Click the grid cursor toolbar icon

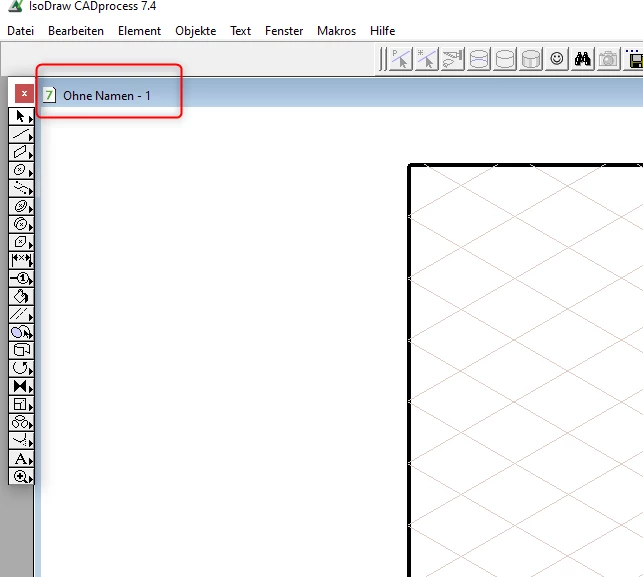tap(426, 59)
